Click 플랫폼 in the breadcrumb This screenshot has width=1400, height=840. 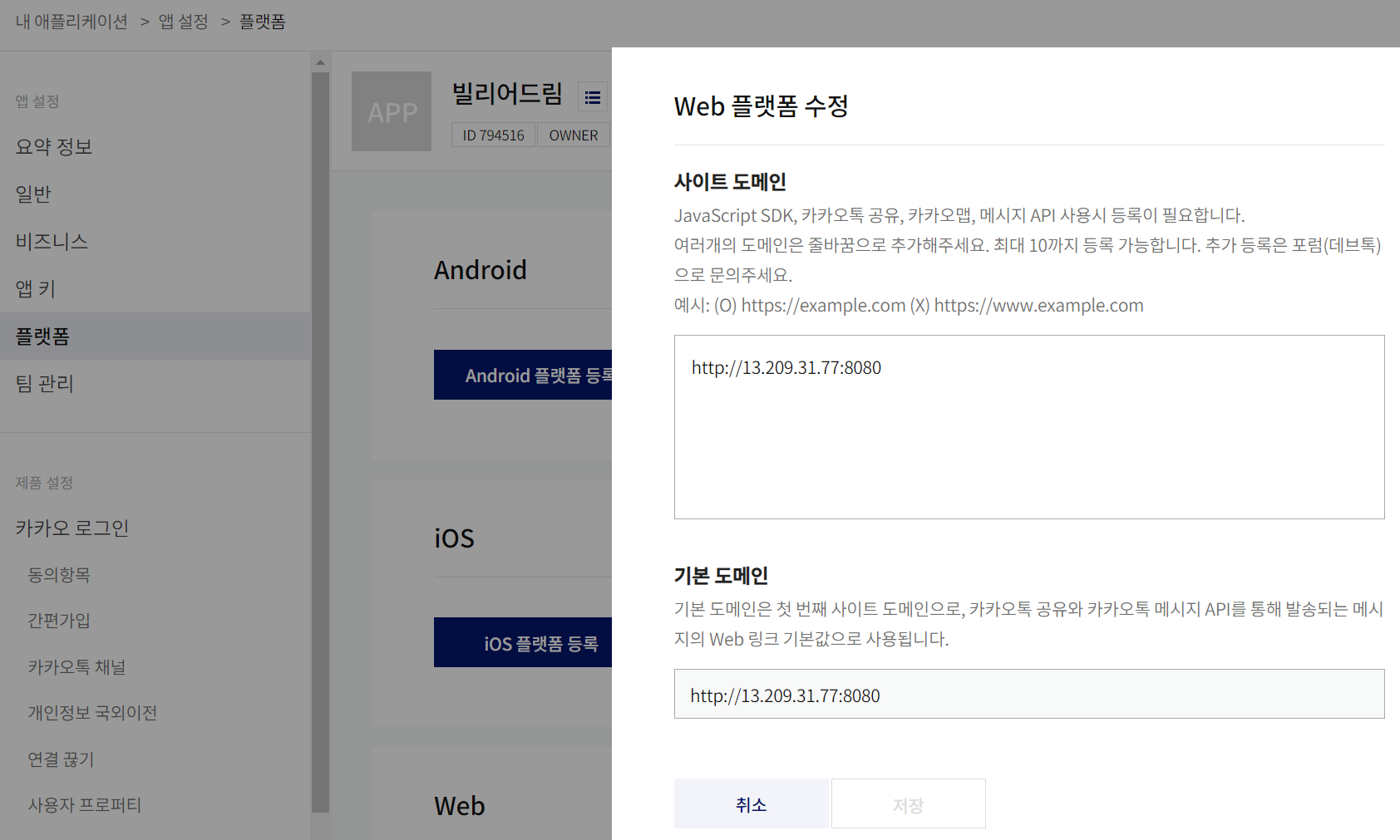[x=263, y=22]
